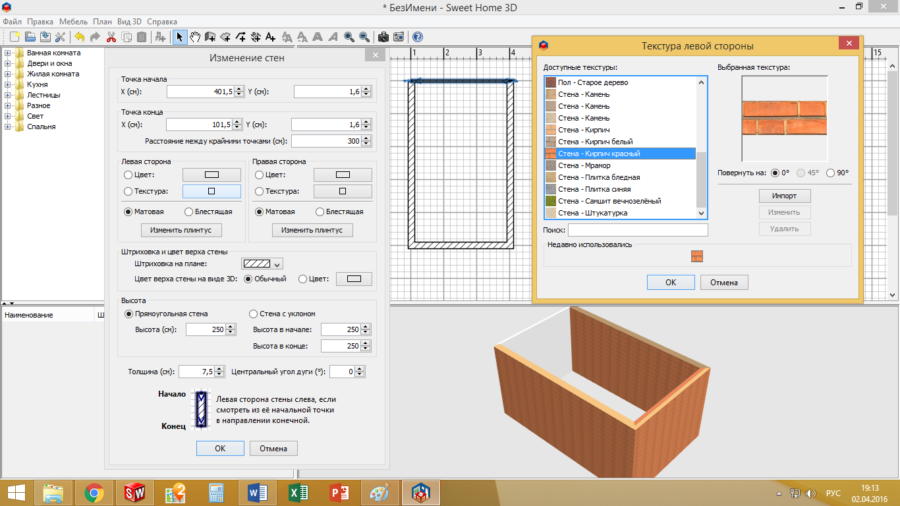Activate the Select arrow tool
Viewport: 900px width, 506px height.
(180, 37)
